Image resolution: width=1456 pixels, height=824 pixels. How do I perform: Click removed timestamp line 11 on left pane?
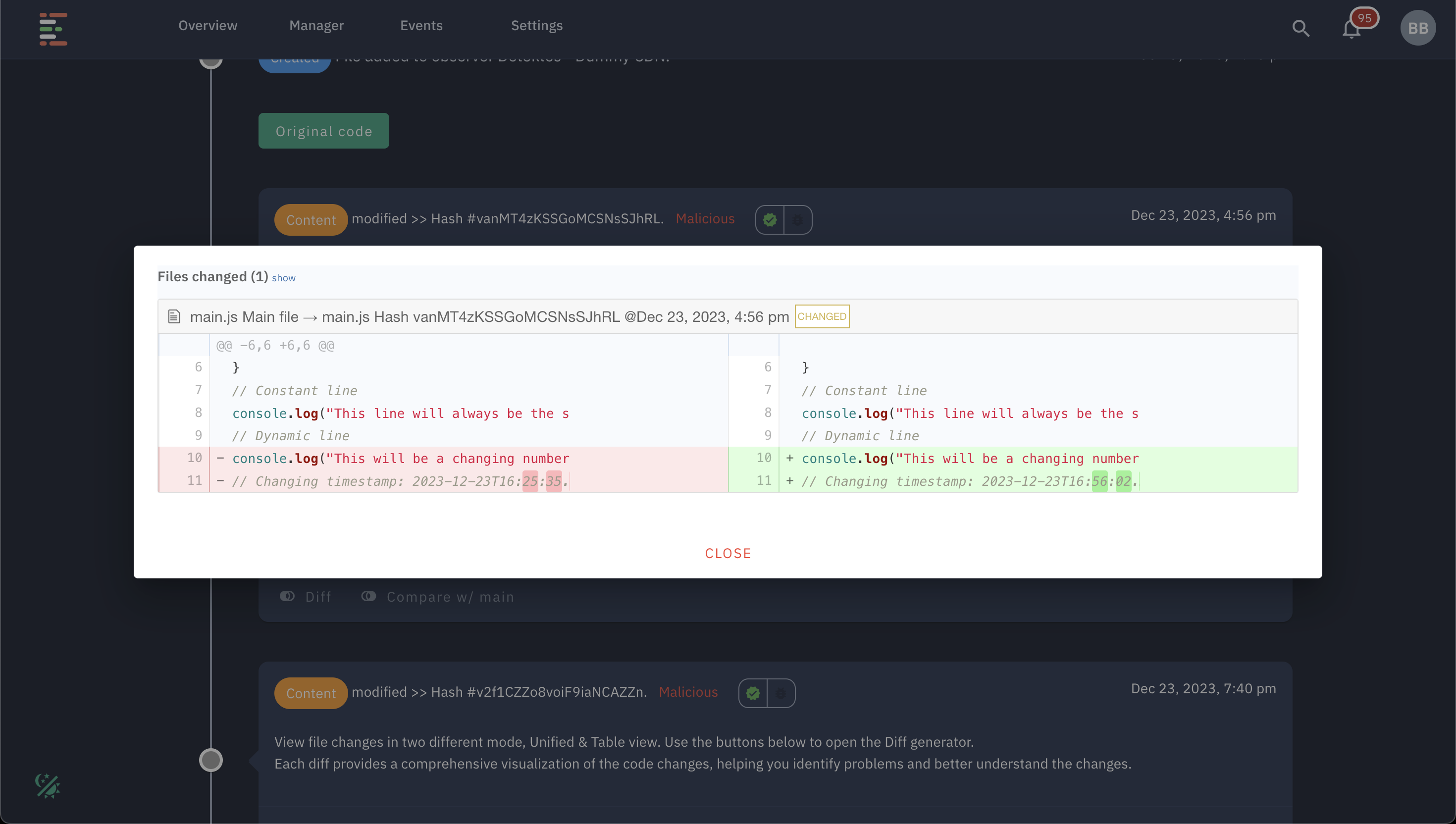click(443, 481)
